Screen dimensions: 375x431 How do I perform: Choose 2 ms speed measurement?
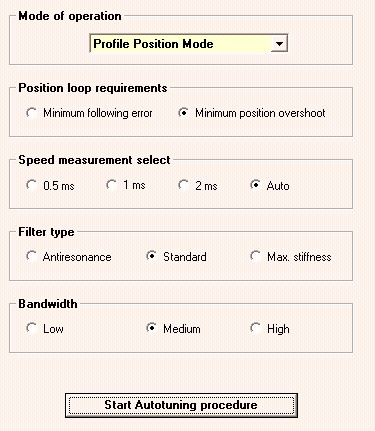click(x=184, y=185)
